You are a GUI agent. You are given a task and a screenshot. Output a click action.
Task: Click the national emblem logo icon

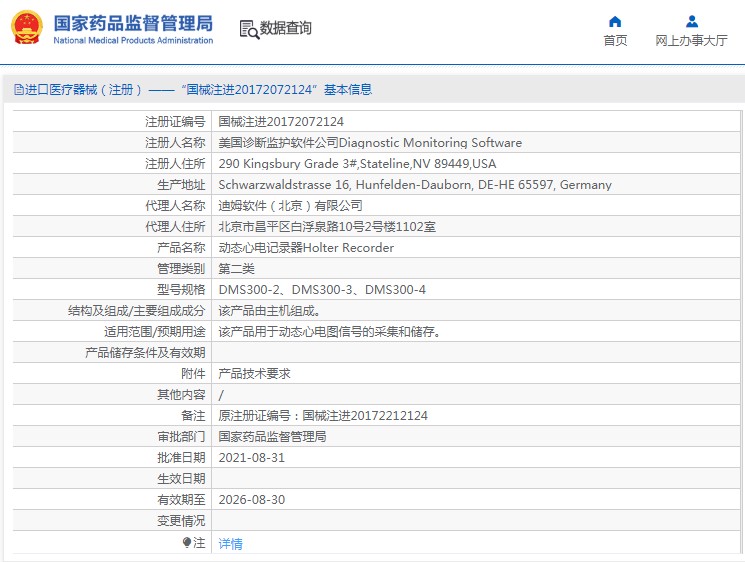(27, 28)
